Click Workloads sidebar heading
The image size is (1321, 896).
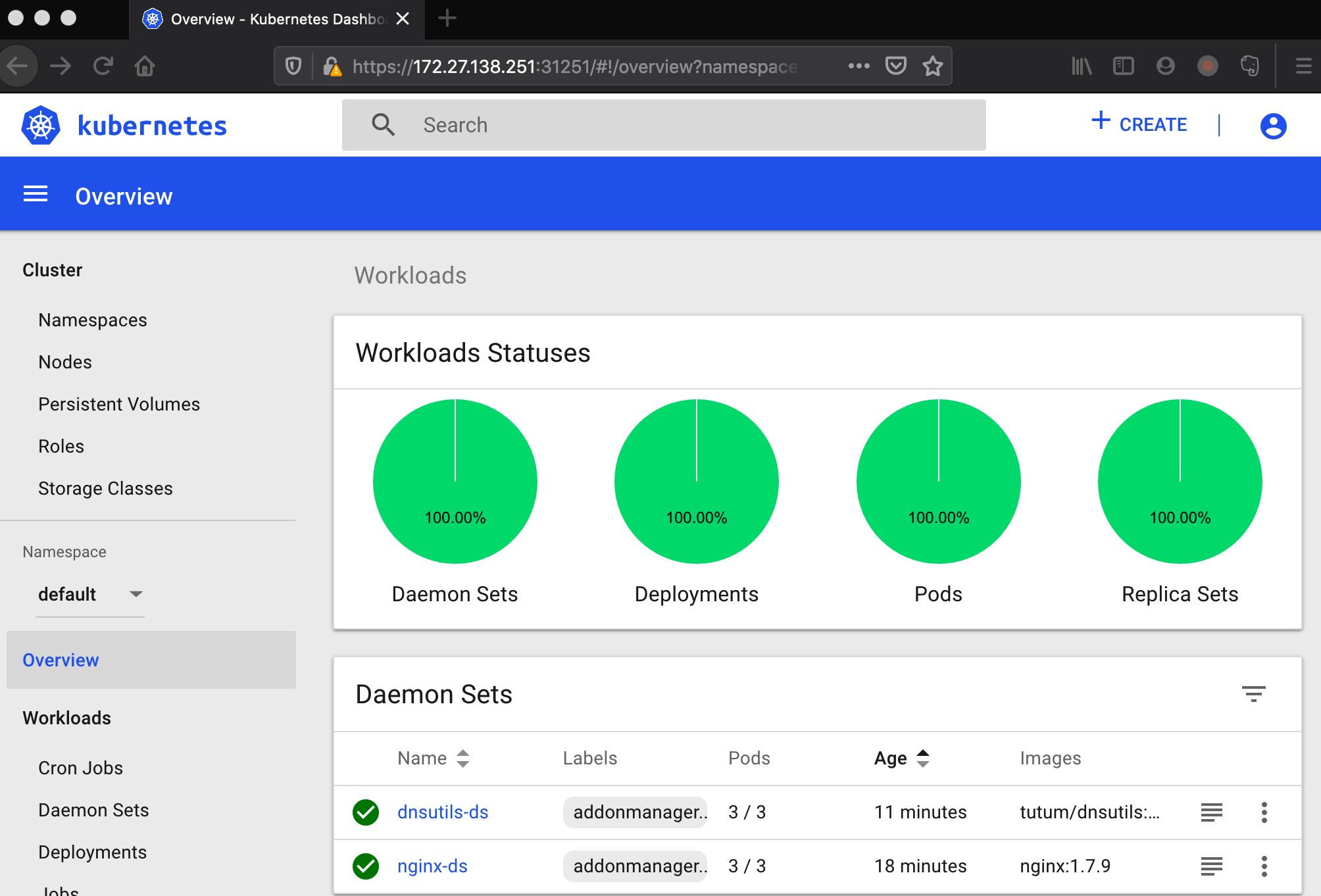tap(66, 718)
